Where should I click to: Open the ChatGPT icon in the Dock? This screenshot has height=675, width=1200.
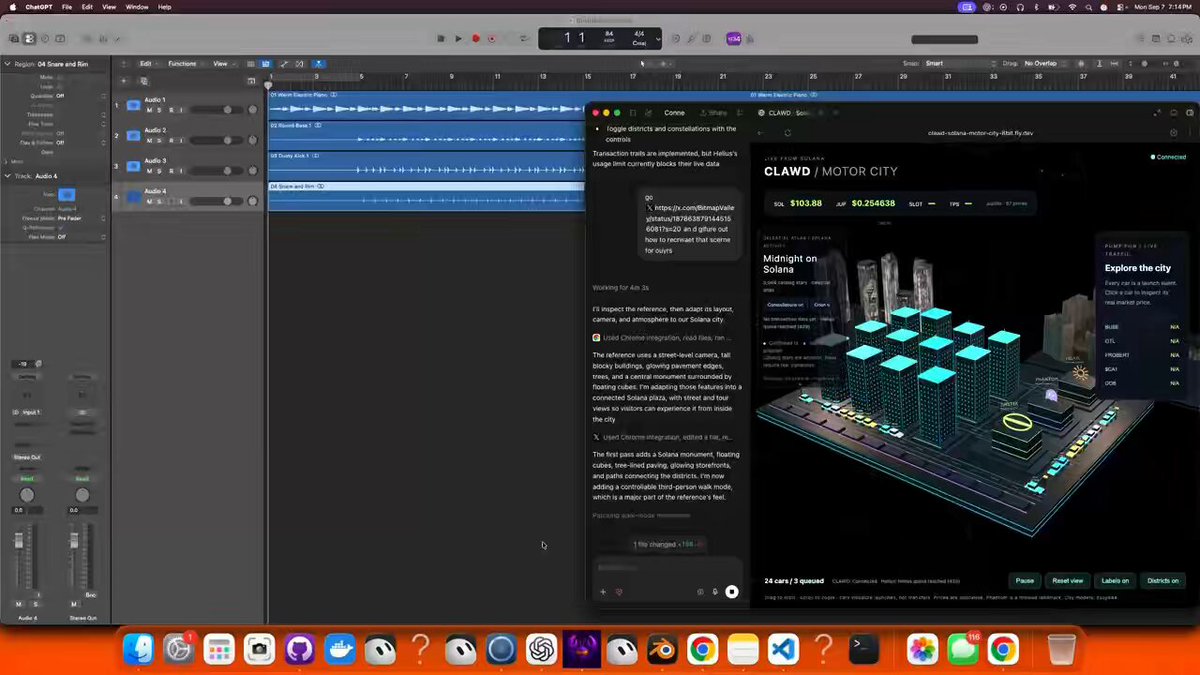[x=541, y=650]
